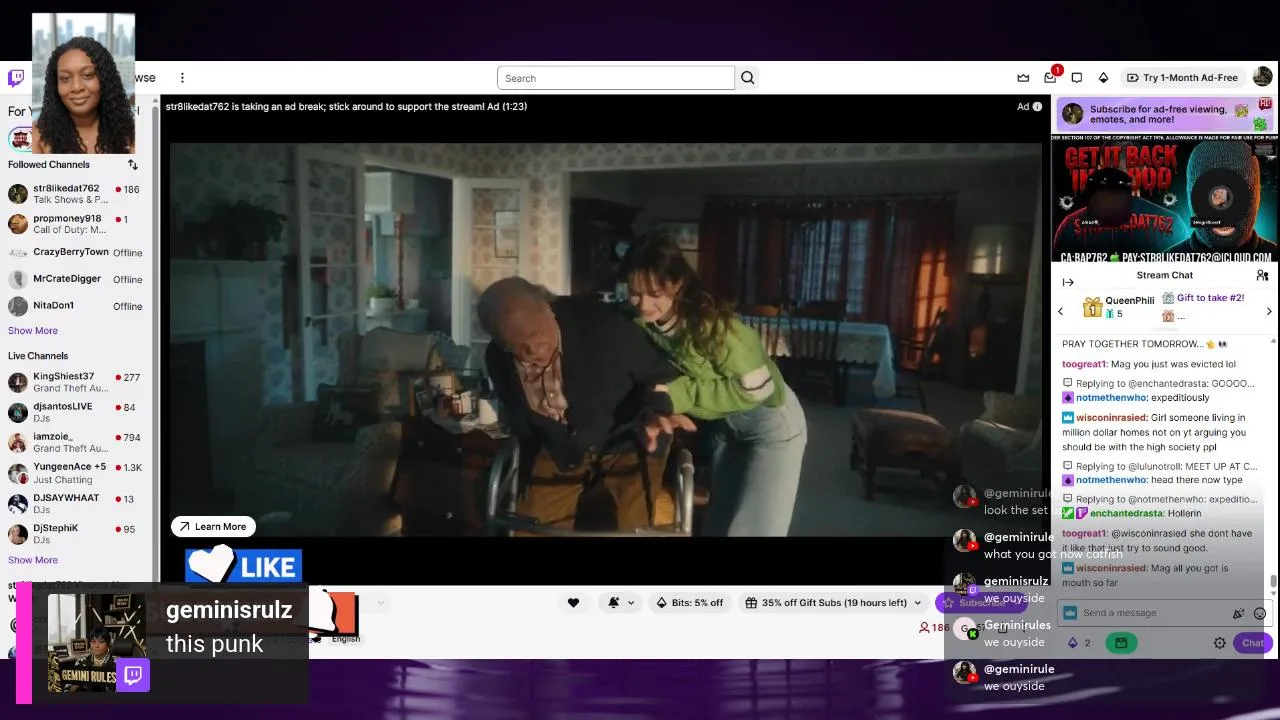
Task: Click Show More under Live Channels
Action: (x=33, y=560)
